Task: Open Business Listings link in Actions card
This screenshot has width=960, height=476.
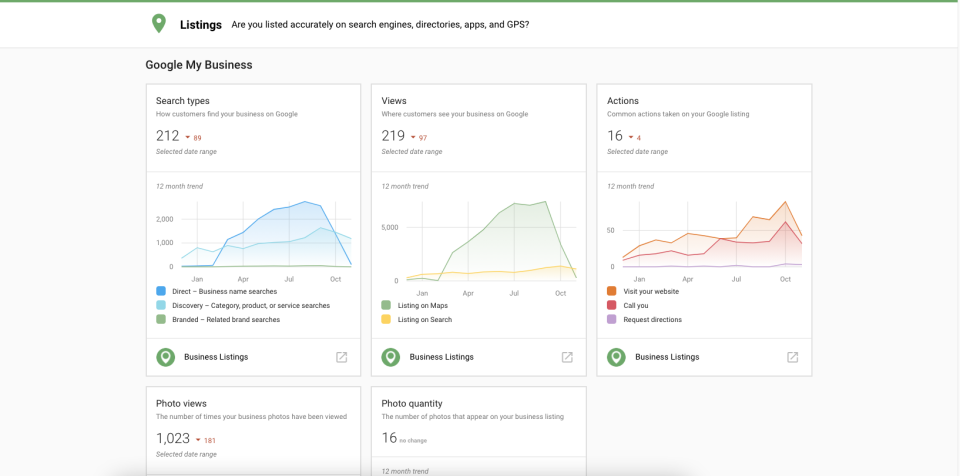Action: [667, 357]
